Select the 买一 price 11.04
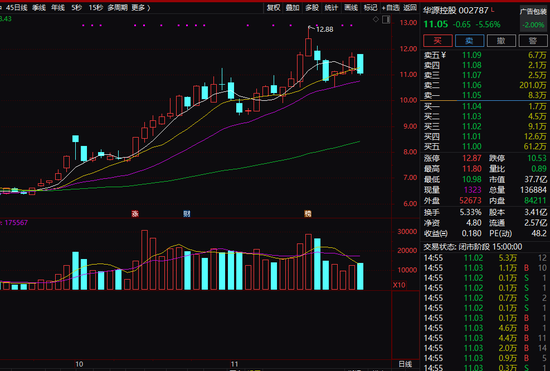The height and width of the screenshot is (371, 550). [472, 106]
